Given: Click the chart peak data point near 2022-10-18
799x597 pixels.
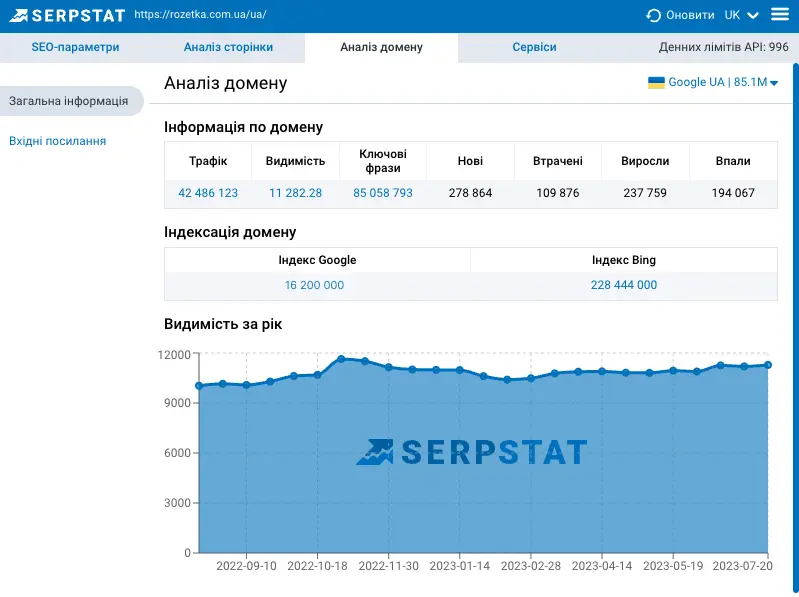Looking at the screenshot, I should [x=341, y=359].
